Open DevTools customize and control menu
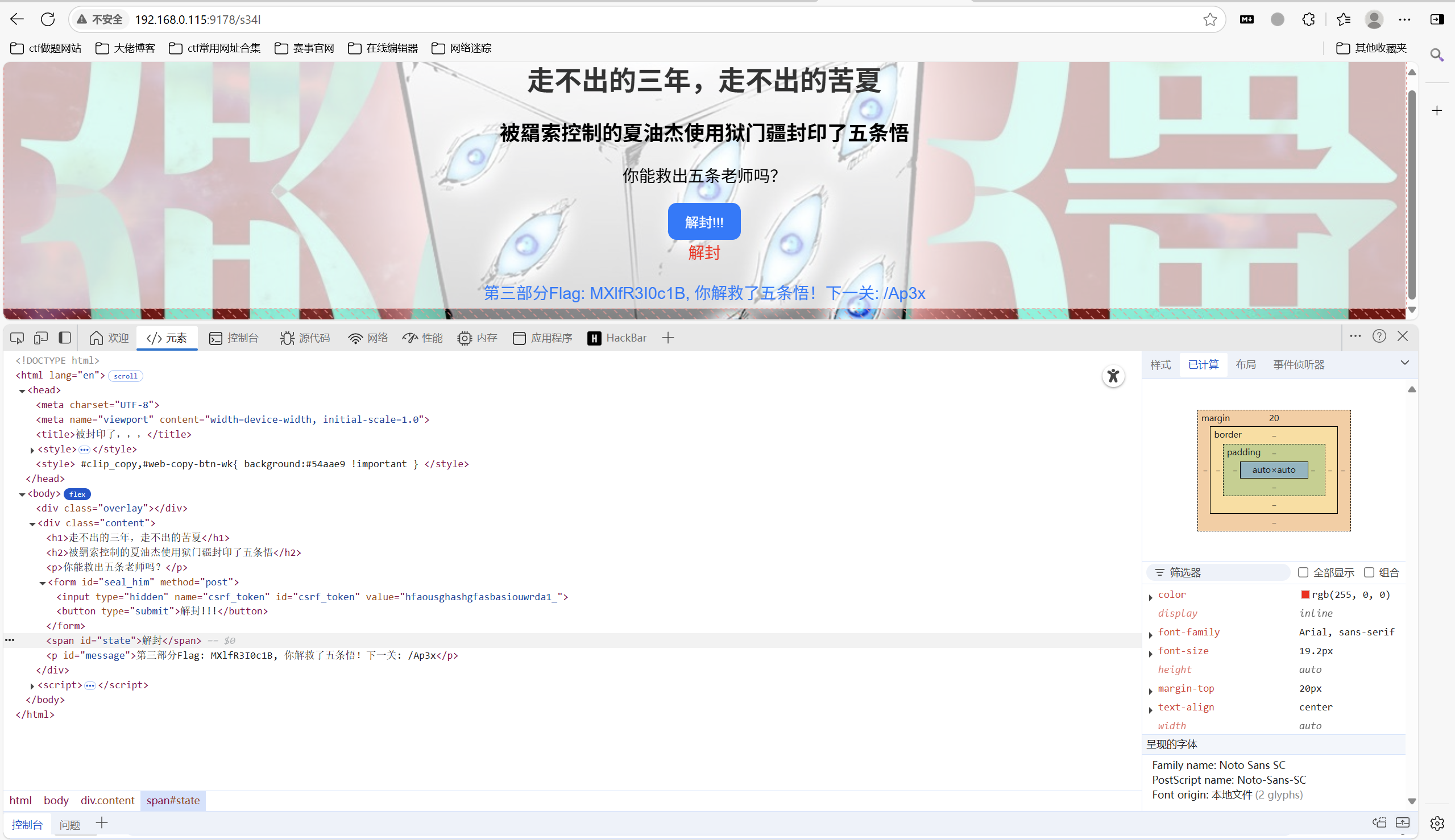The width and height of the screenshot is (1455, 840). pos(1355,336)
